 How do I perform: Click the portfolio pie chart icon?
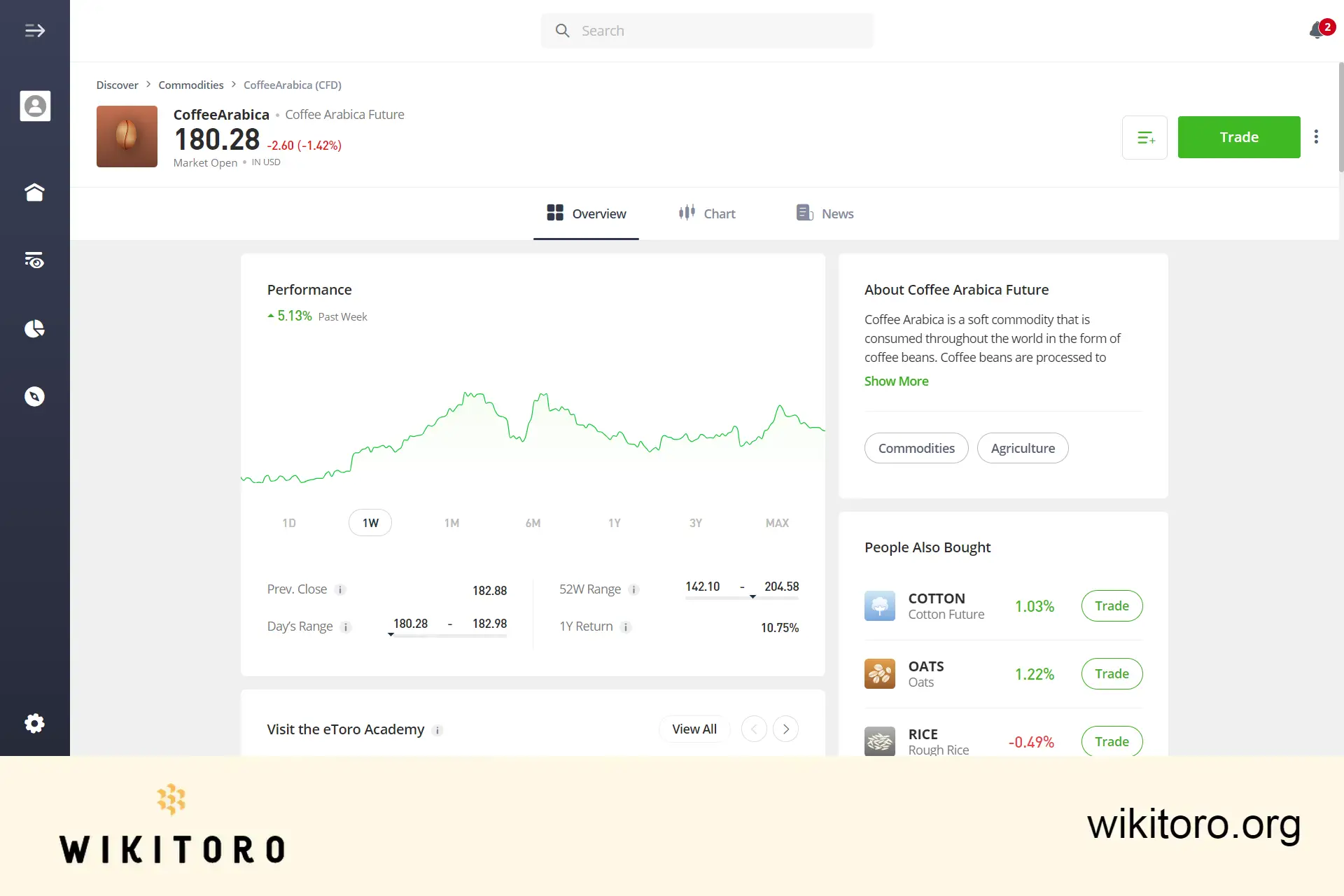point(34,328)
